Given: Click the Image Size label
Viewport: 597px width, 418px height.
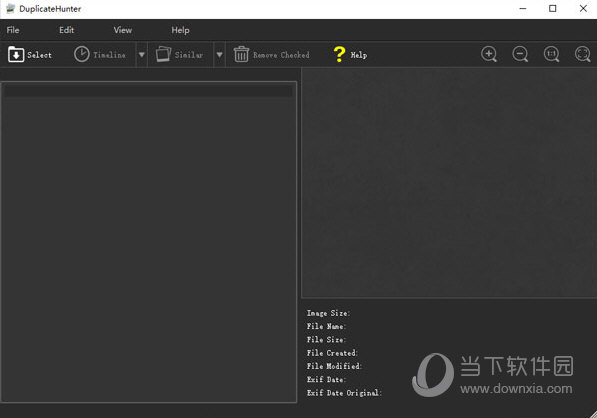Looking at the screenshot, I should tap(328, 313).
